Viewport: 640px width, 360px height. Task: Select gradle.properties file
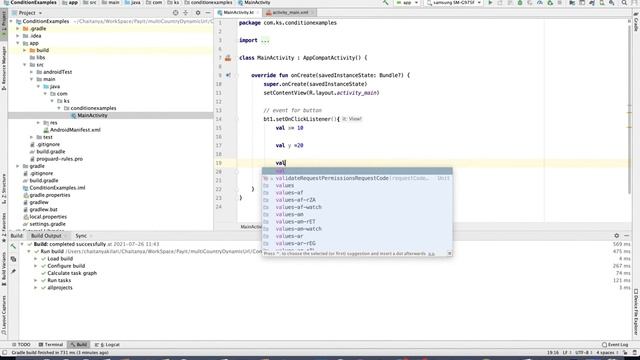point(50,195)
